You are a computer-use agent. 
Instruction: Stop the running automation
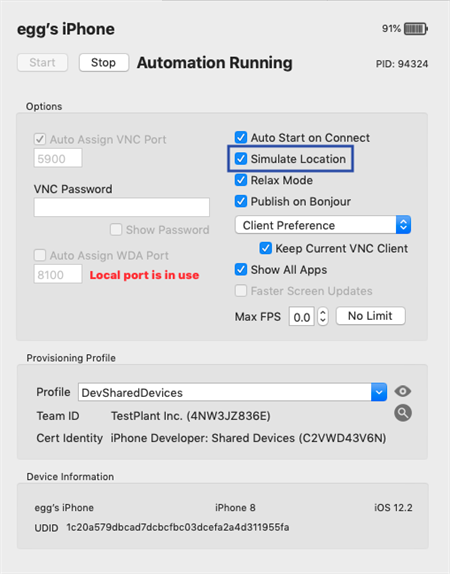click(x=104, y=63)
